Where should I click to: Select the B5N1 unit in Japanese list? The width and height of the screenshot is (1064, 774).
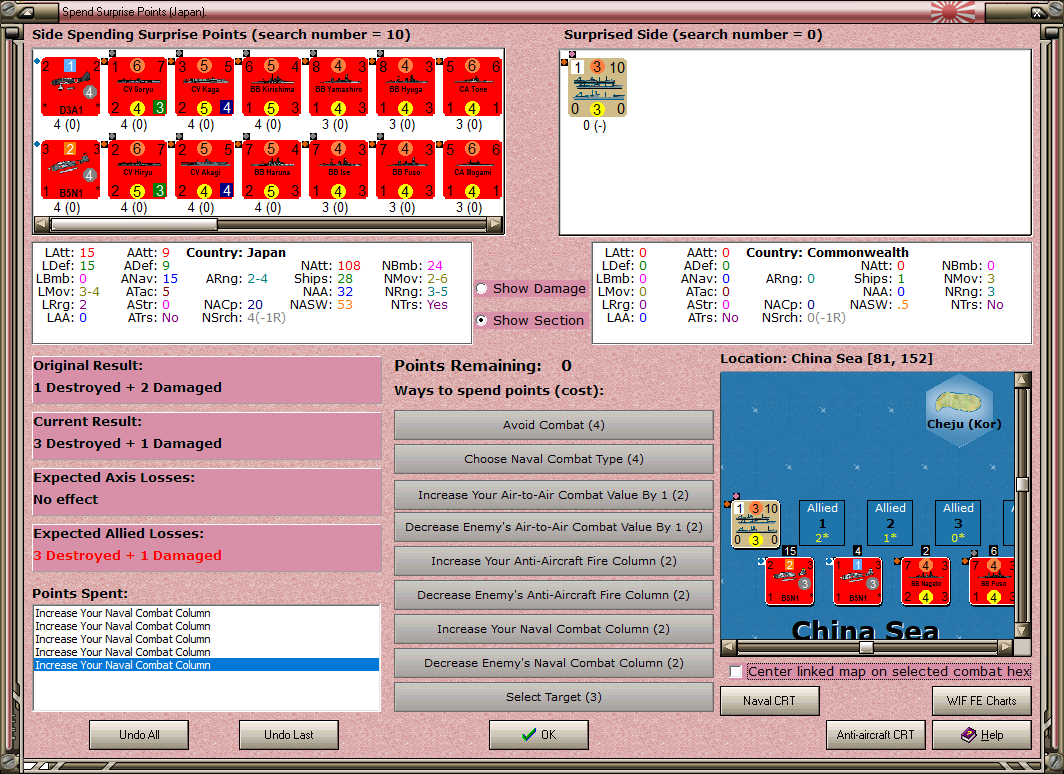(71, 170)
